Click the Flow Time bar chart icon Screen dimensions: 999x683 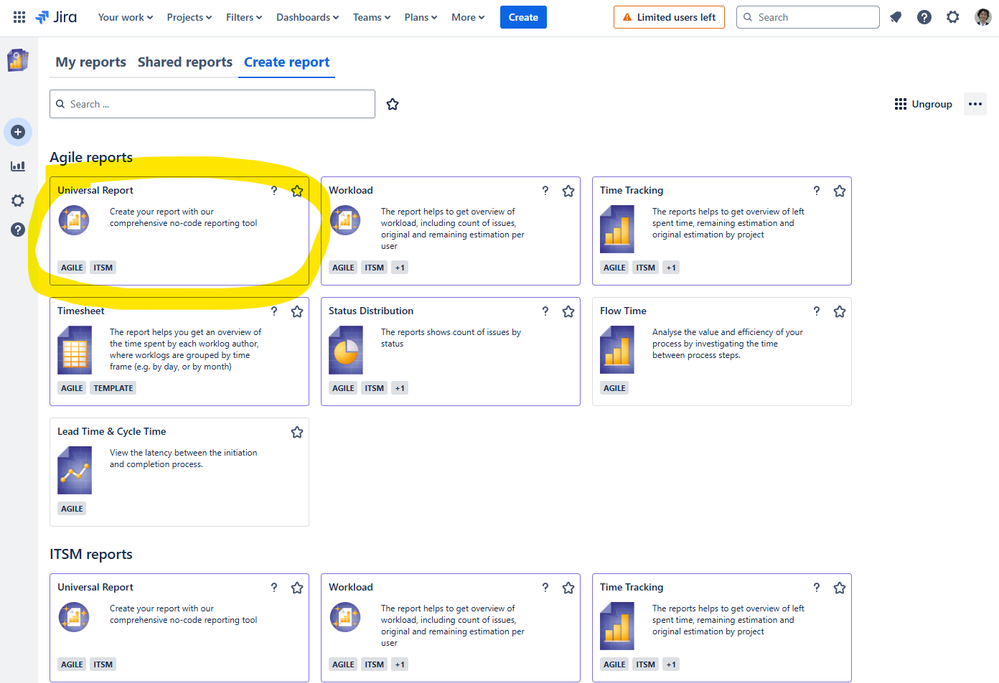617,350
